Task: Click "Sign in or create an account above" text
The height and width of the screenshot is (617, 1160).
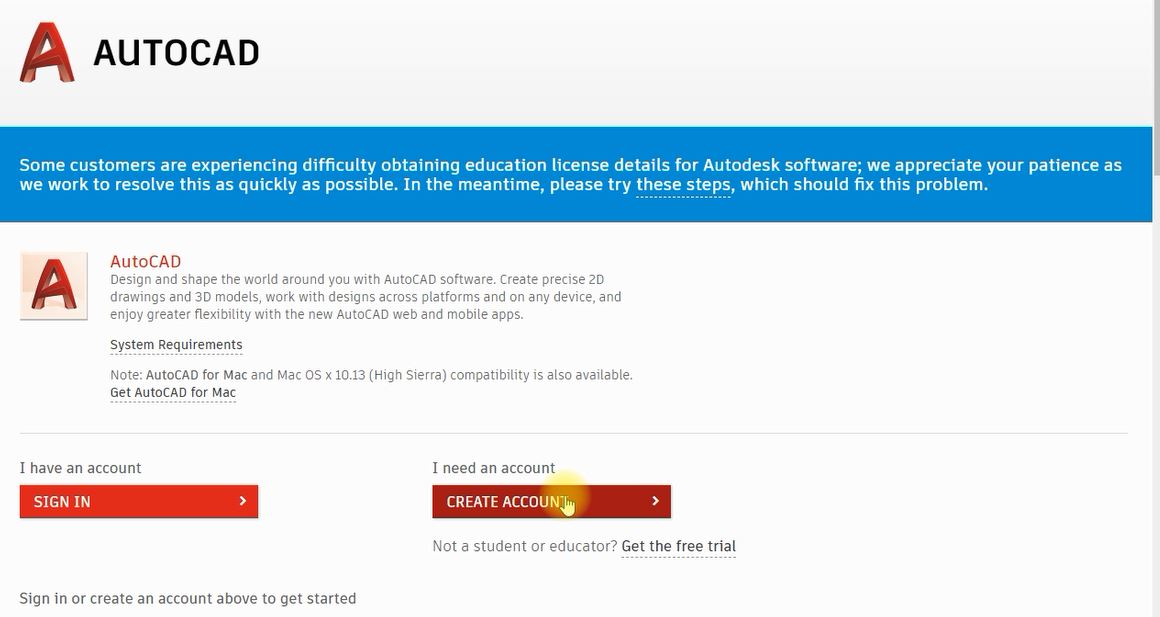Action: [x=187, y=598]
